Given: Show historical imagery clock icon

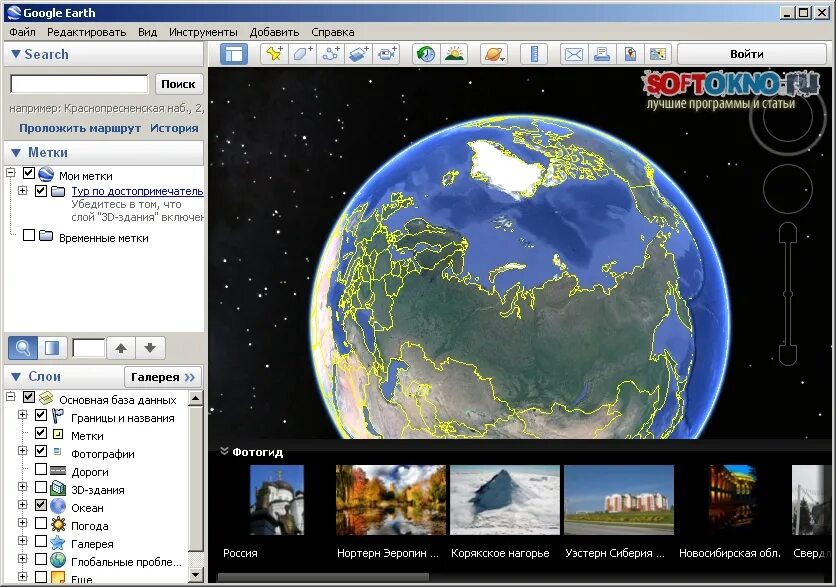Looking at the screenshot, I should pos(426,54).
